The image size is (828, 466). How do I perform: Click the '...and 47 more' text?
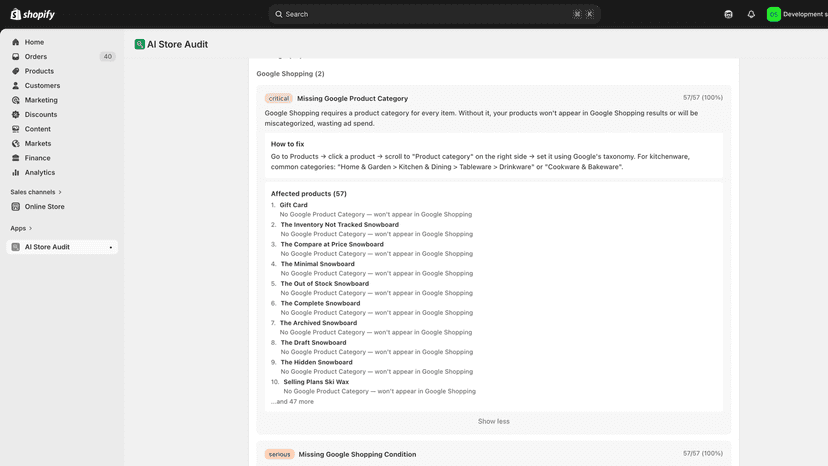coord(293,402)
